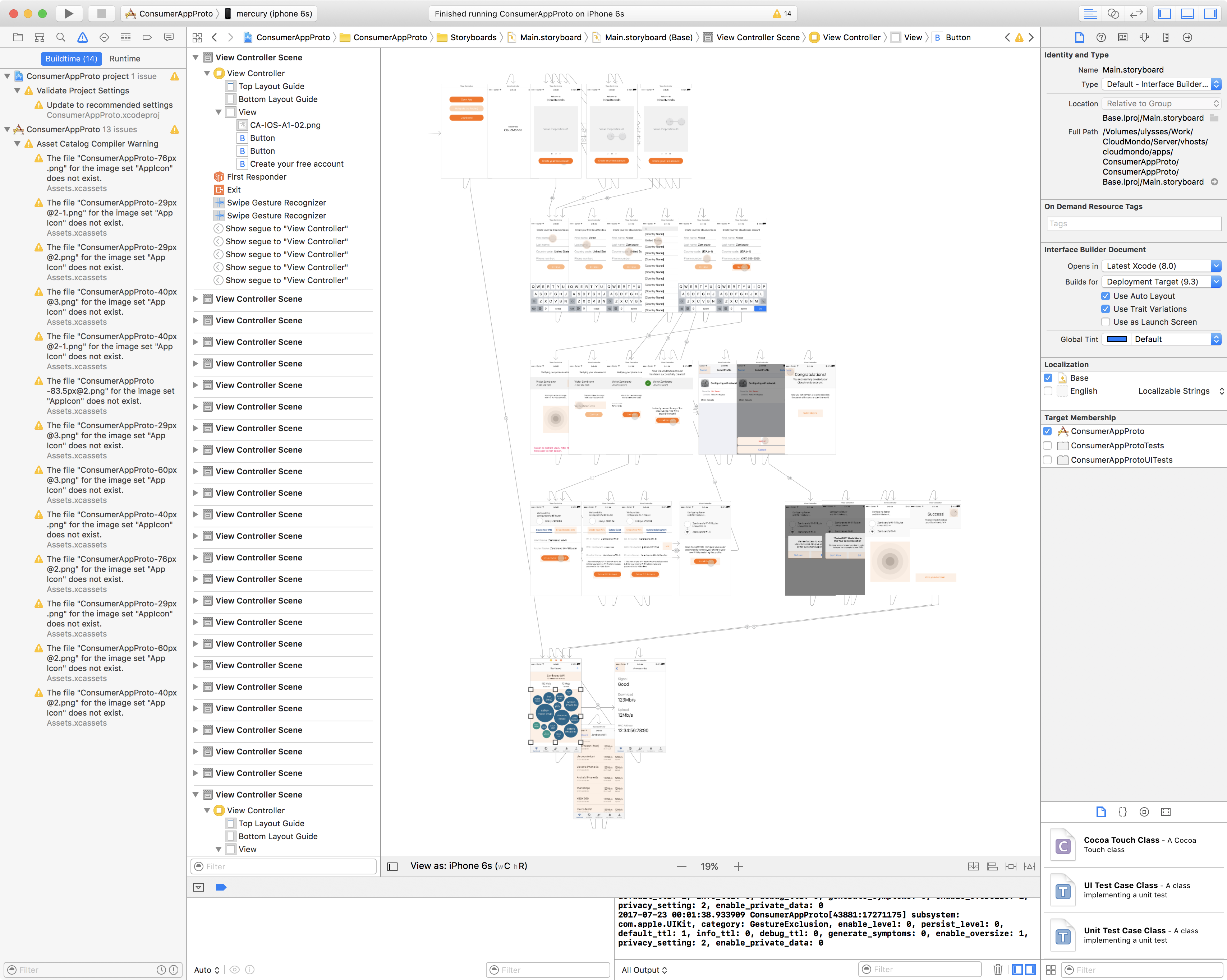Viewport: 1227px width, 980px height.
Task: Open the Symbol navigator icon
Action: point(39,37)
